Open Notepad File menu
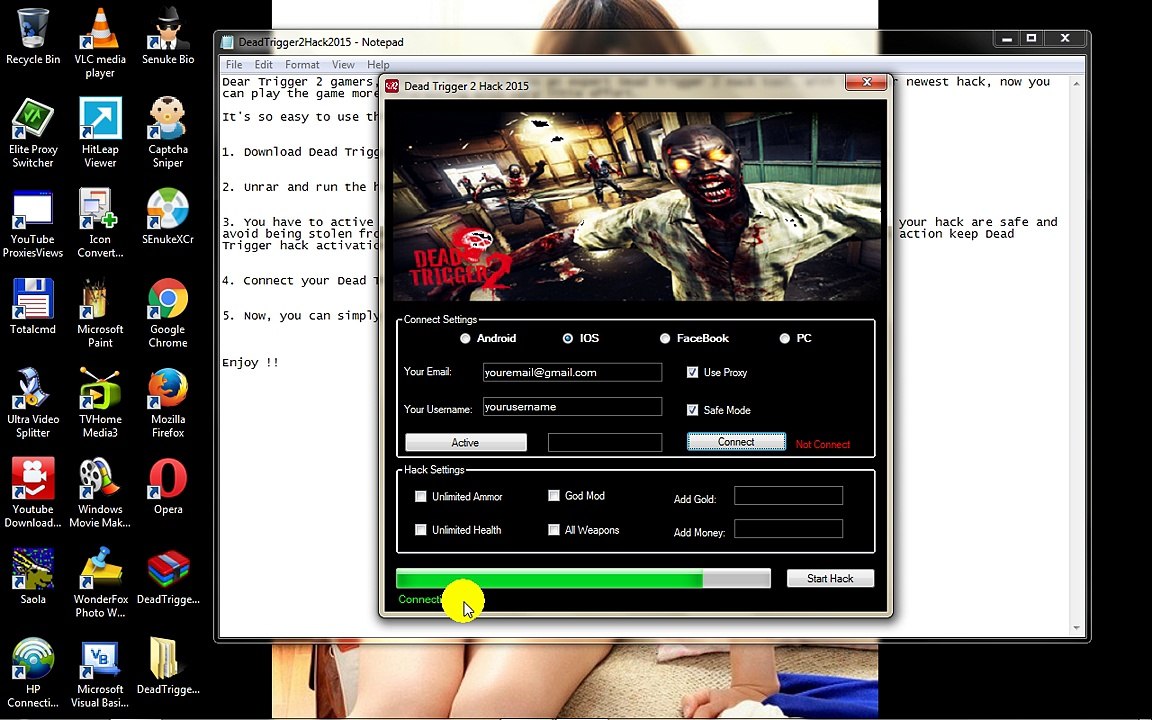The width and height of the screenshot is (1152, 720). [234, 65]
